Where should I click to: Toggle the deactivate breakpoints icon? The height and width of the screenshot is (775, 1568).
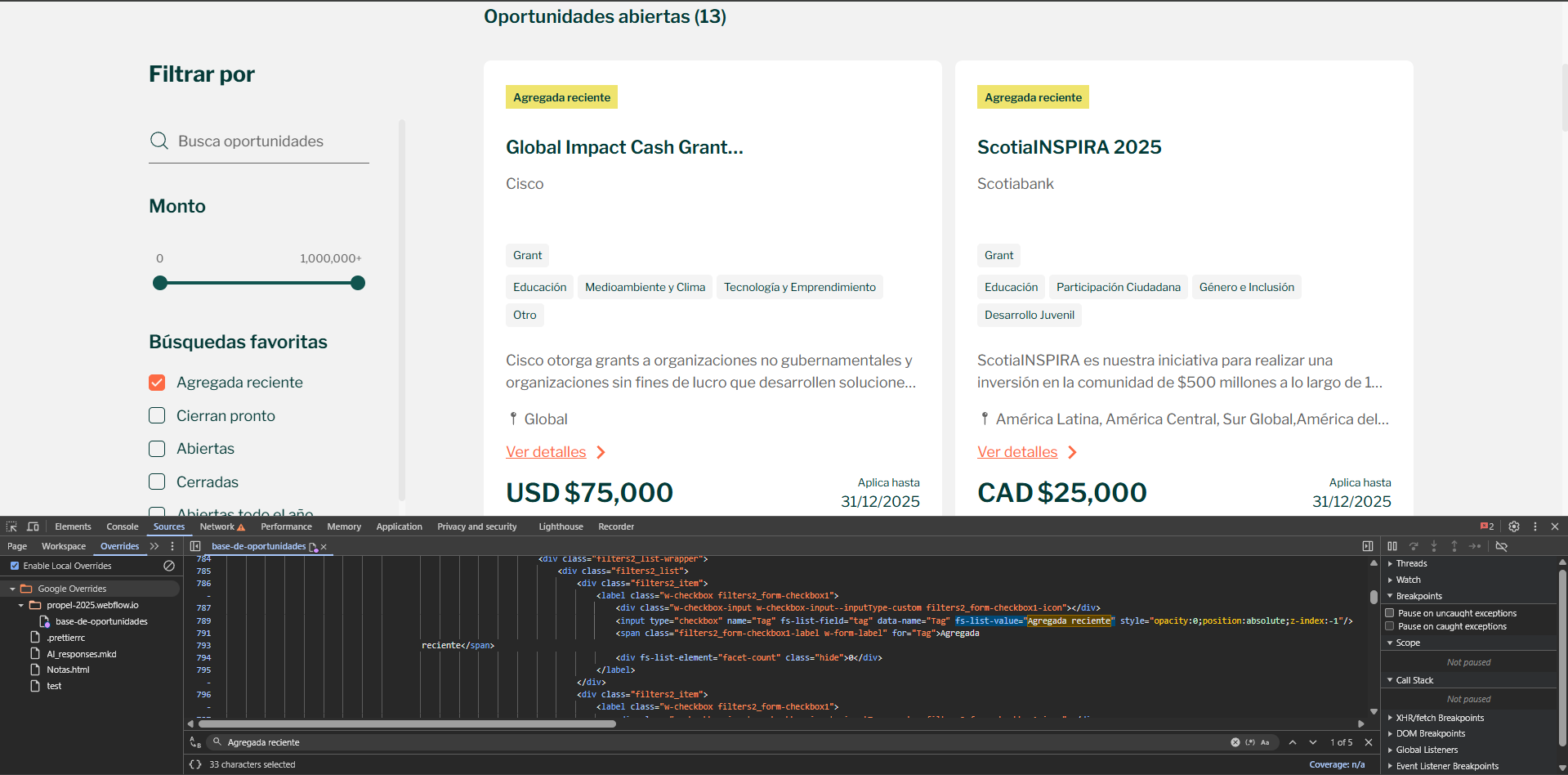pyautogui.click(x=1502, y=546)
